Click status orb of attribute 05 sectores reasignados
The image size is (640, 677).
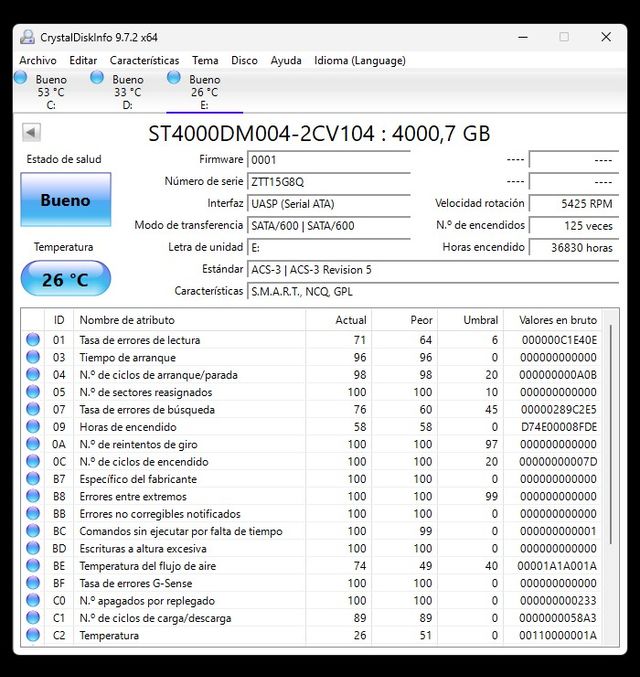[x=33, y=392]
